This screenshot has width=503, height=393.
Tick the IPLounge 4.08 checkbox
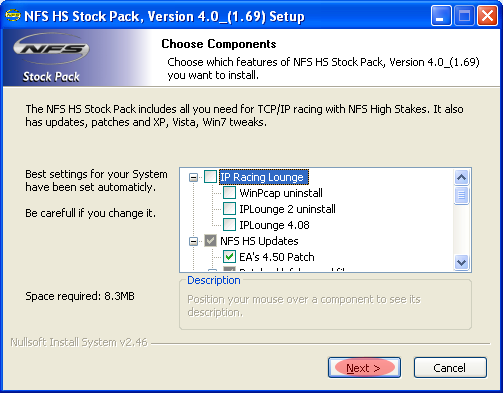229,225
